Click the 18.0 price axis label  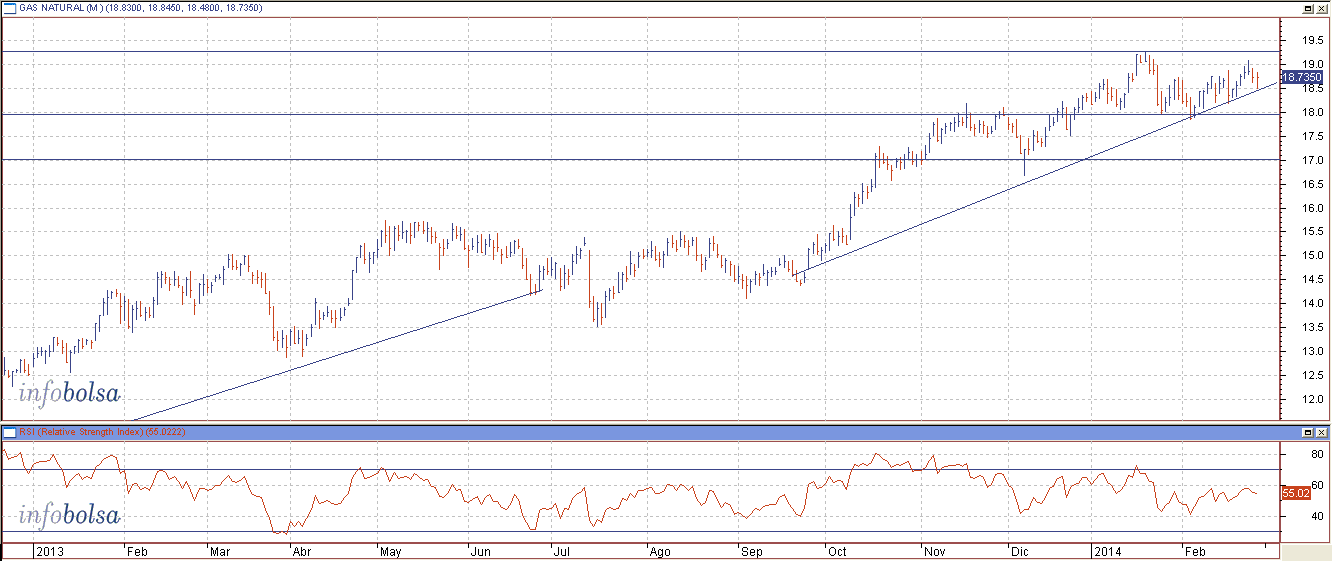pyautogui.click(x=1313, y=112)
